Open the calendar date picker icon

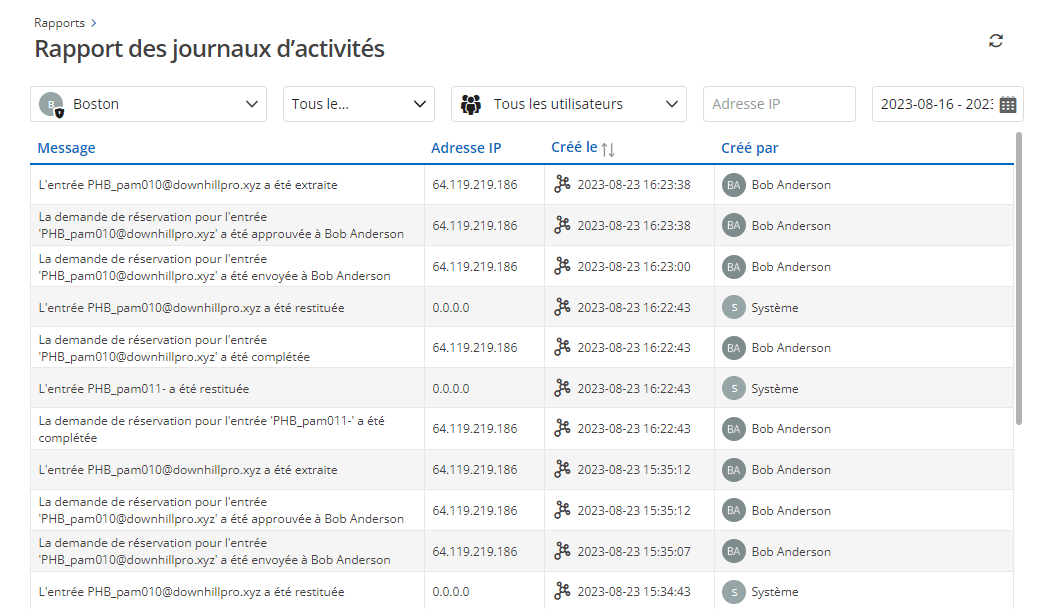point(1007,104)
